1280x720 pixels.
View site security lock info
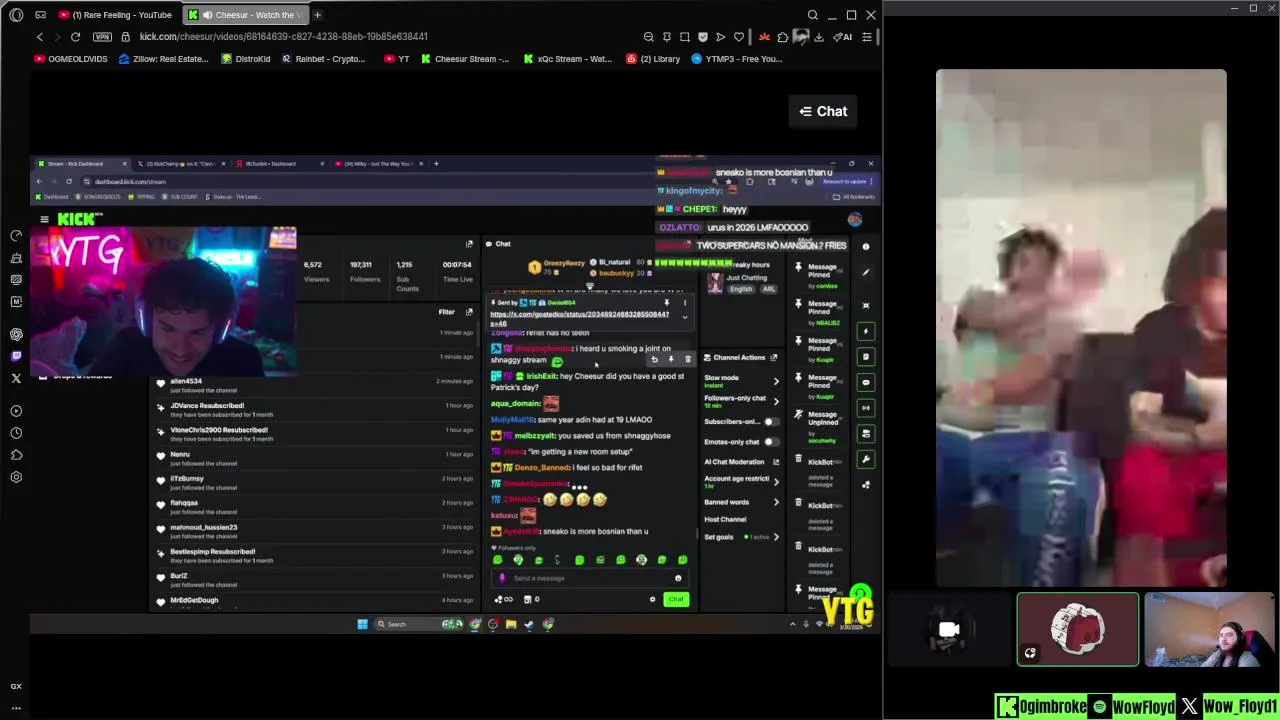tap(125, 37)
